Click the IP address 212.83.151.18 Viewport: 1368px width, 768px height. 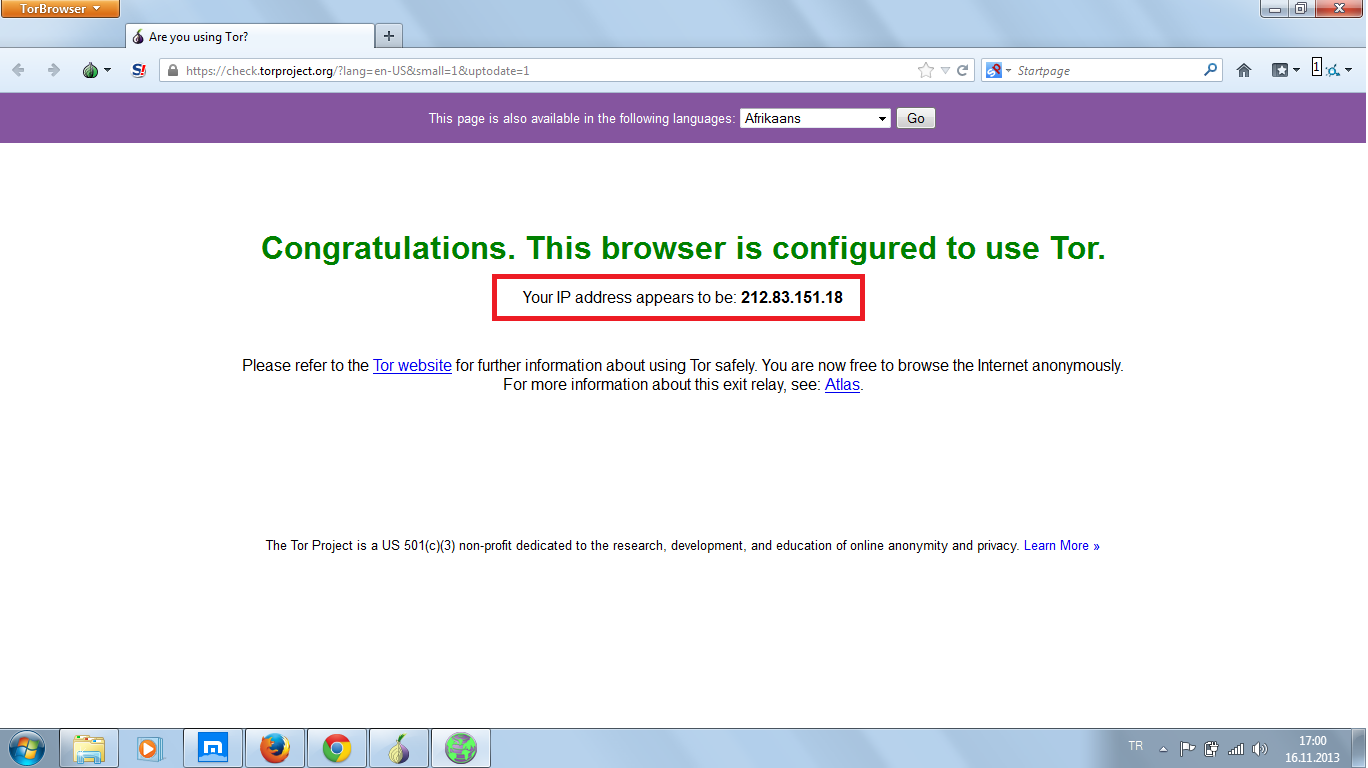pos(792,298)
